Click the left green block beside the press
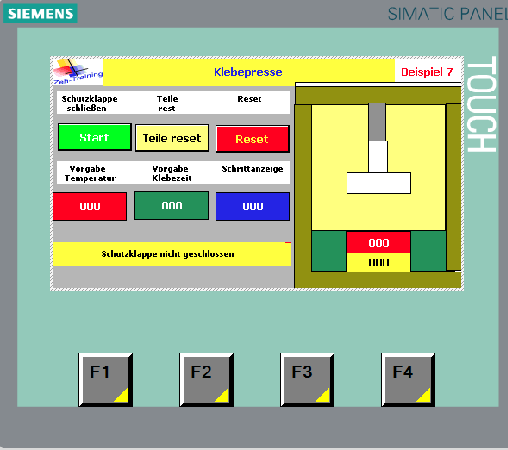 click(329, 251)
